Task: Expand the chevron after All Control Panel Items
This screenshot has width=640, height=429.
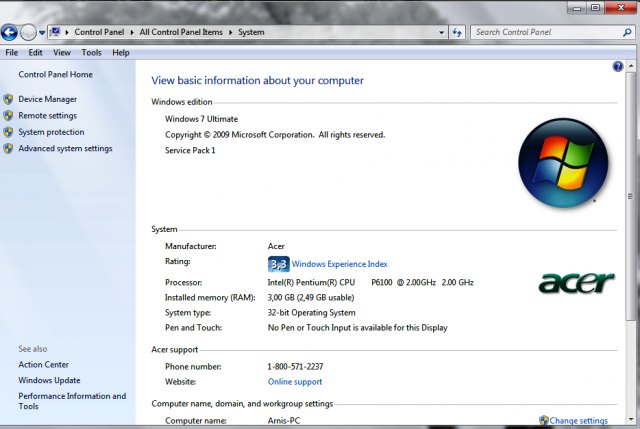Action: tap(231, 32)
